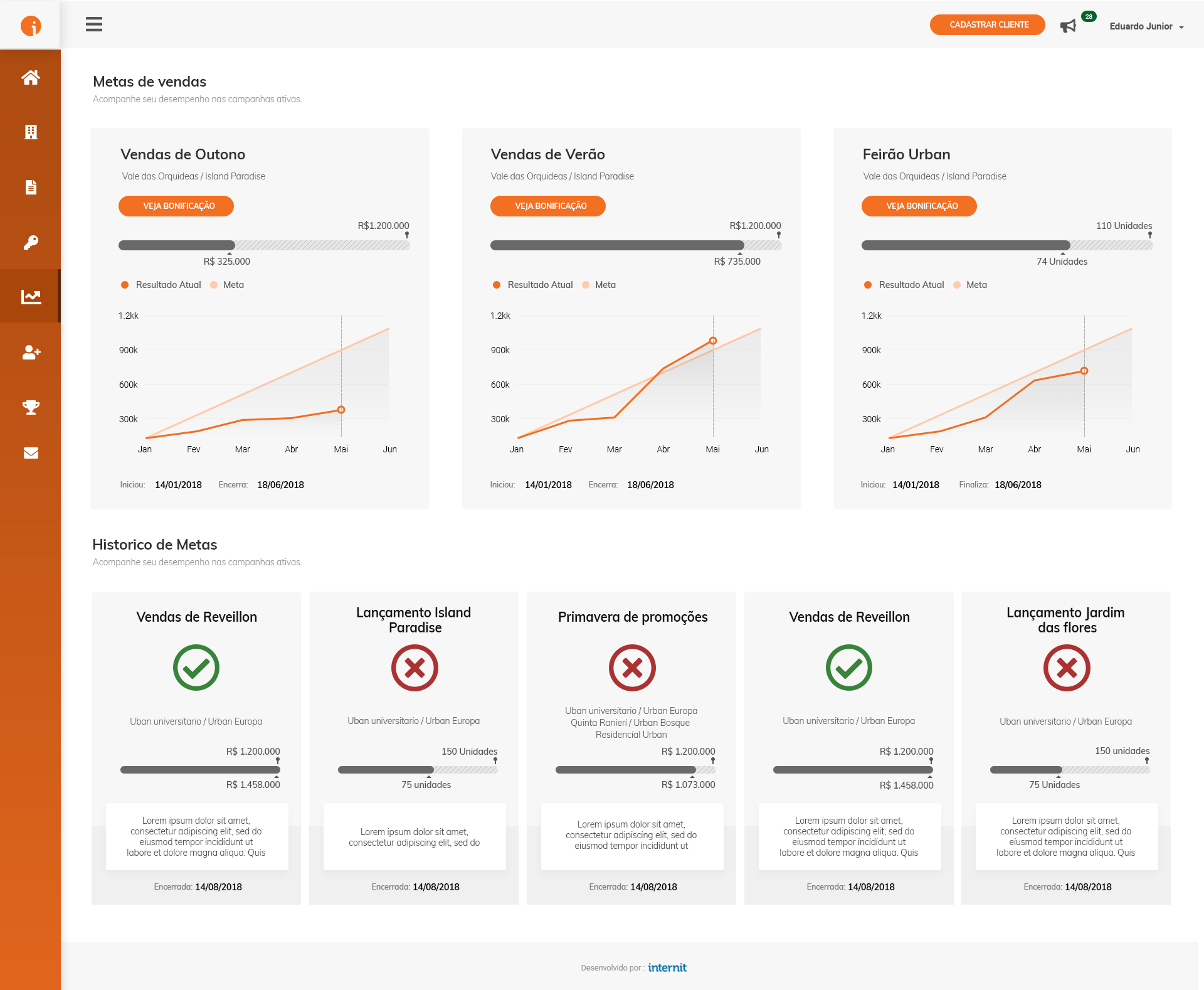Image resolution: width=1204 pixels, height=990 pixels.
Task: Toggle the hamburger menu
Action: pos(94,24)
